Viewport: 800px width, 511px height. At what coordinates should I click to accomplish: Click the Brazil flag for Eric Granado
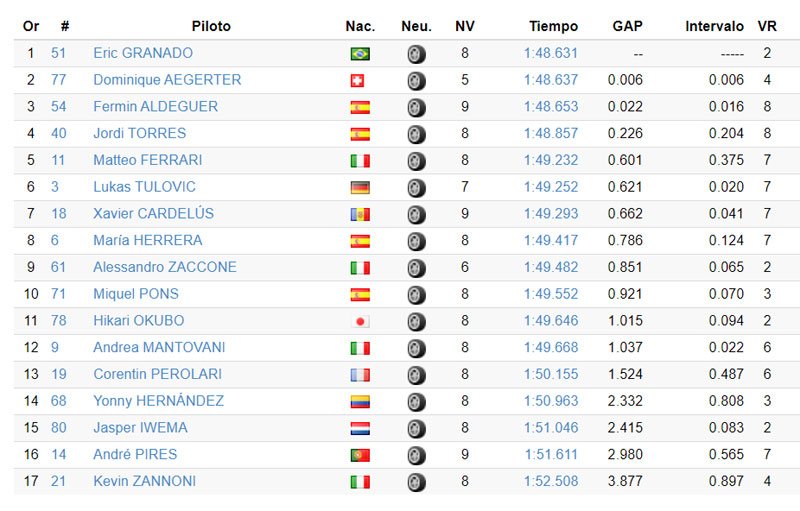359,54
